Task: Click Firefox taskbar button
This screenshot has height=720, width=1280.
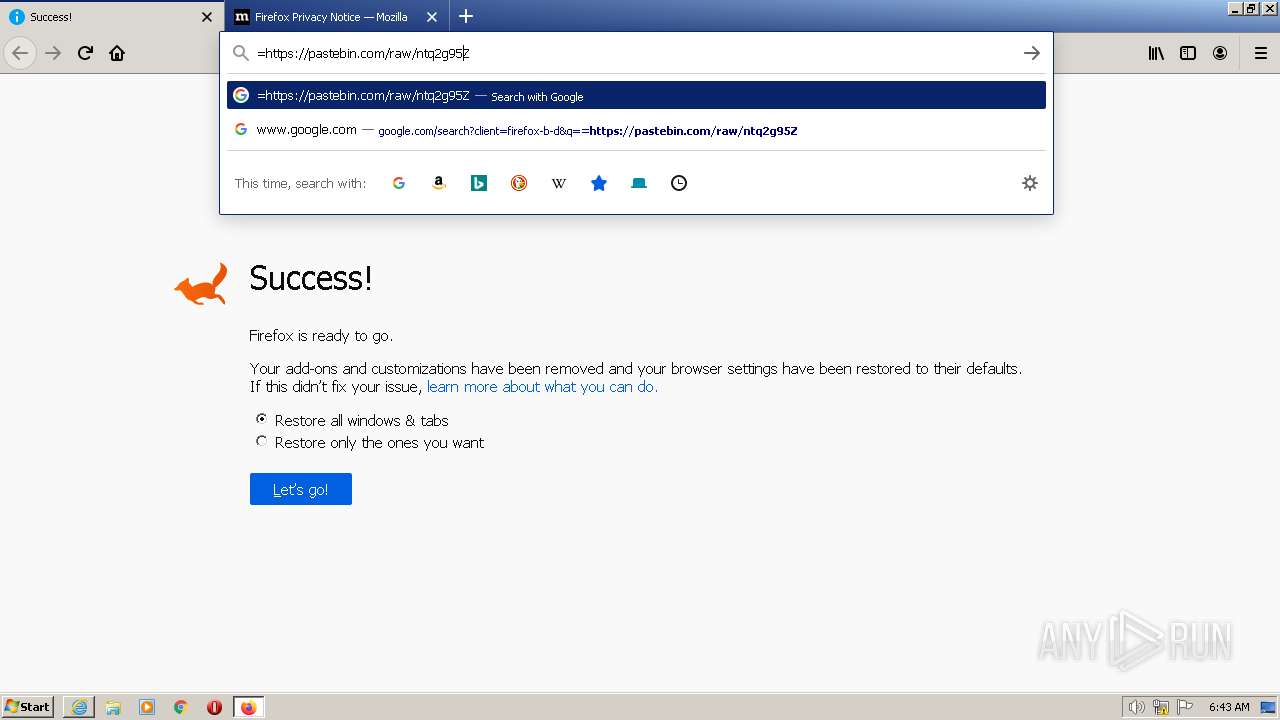Action: tap(248, 707)
